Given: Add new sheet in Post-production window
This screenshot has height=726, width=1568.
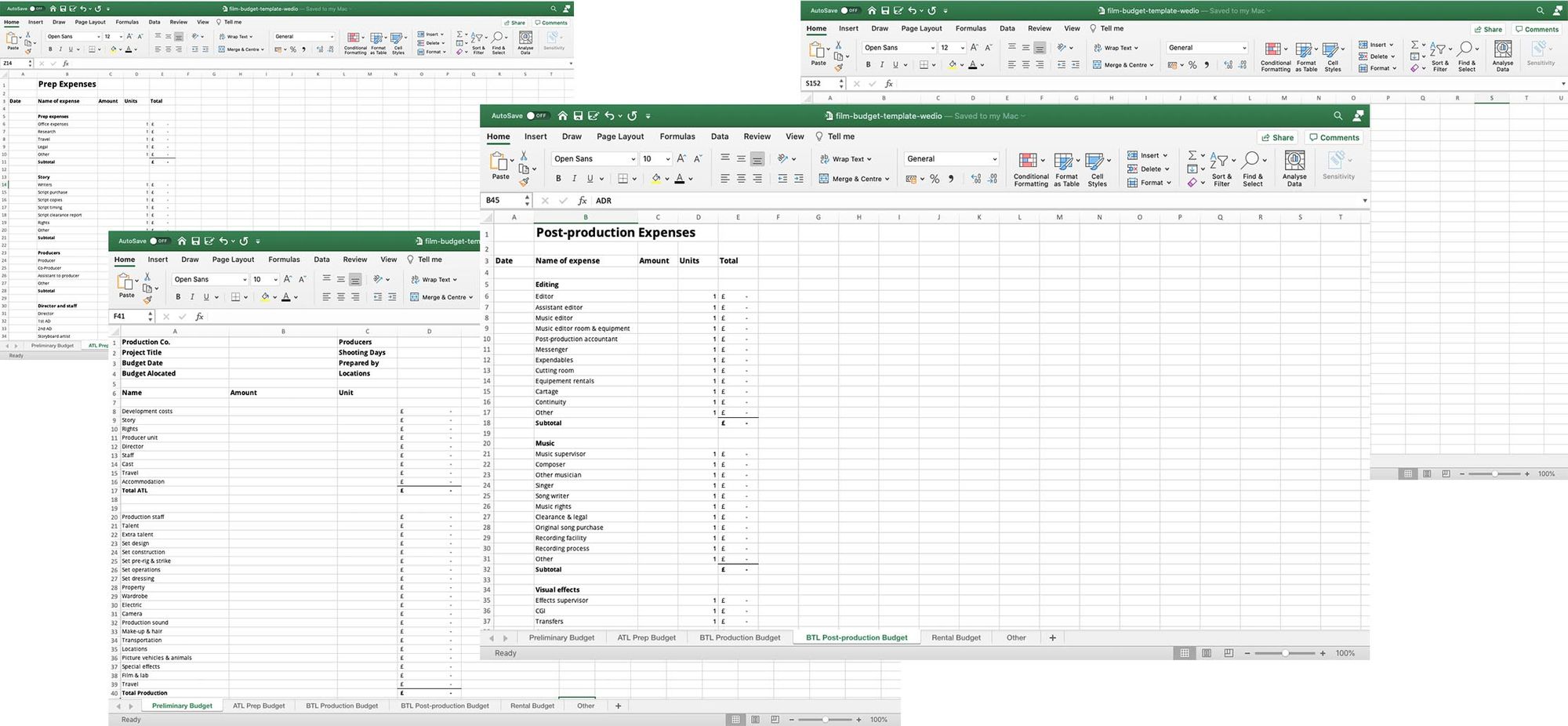Looking at the screenshot, I should [x=1052, y=637].
